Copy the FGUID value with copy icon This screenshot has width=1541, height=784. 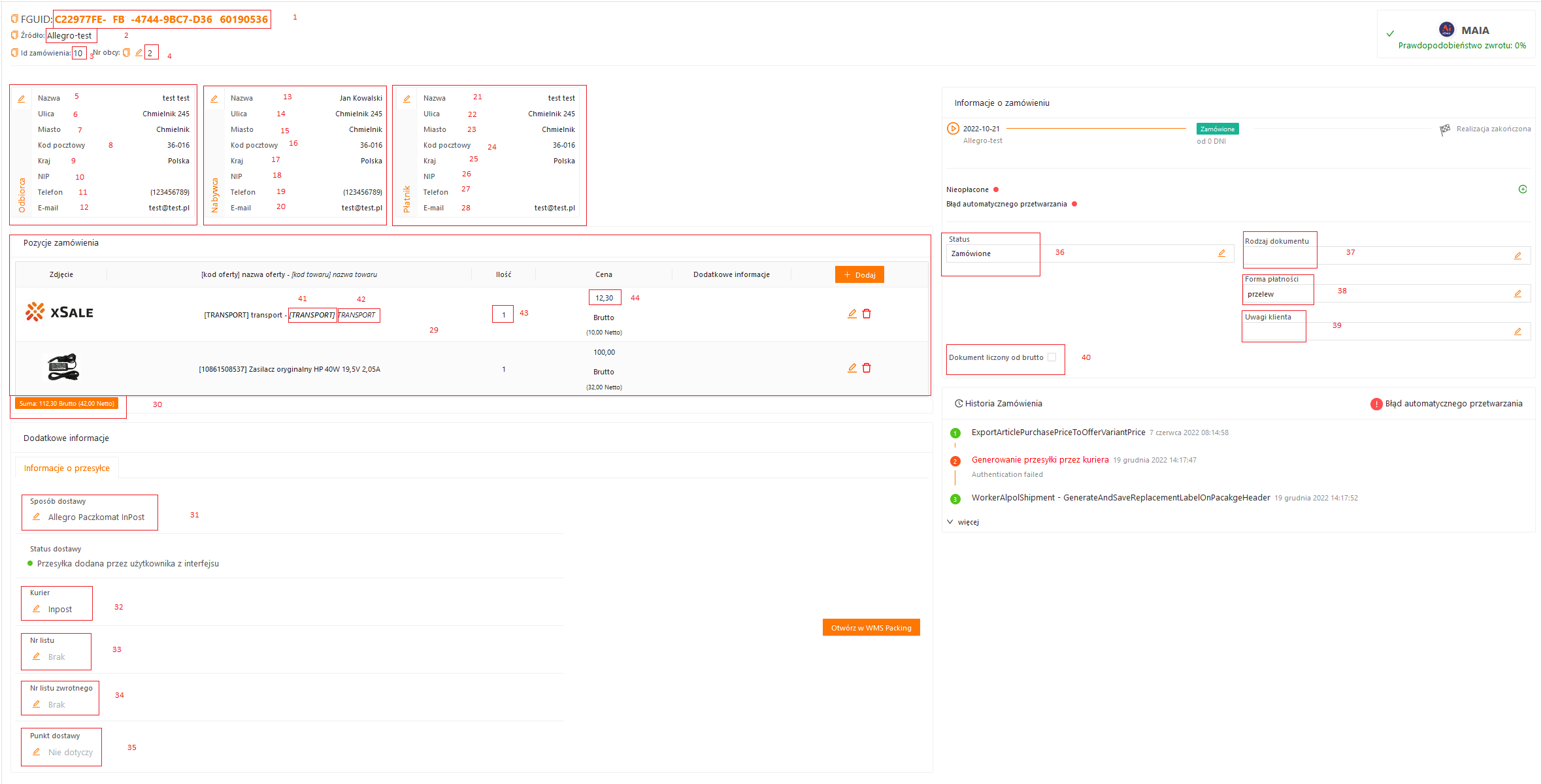[14, 19]
